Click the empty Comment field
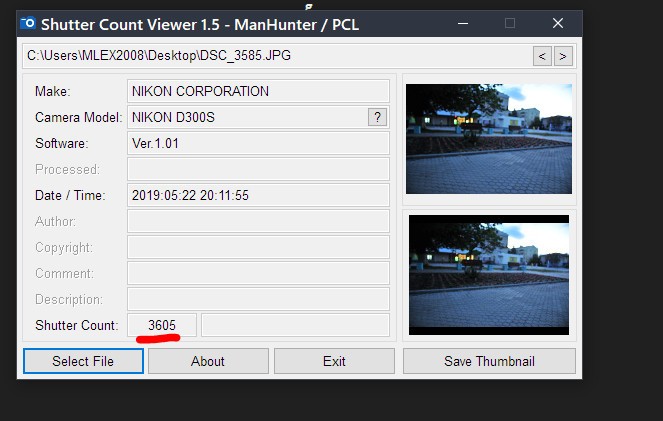The image size is (663, 421). [258, 273]
